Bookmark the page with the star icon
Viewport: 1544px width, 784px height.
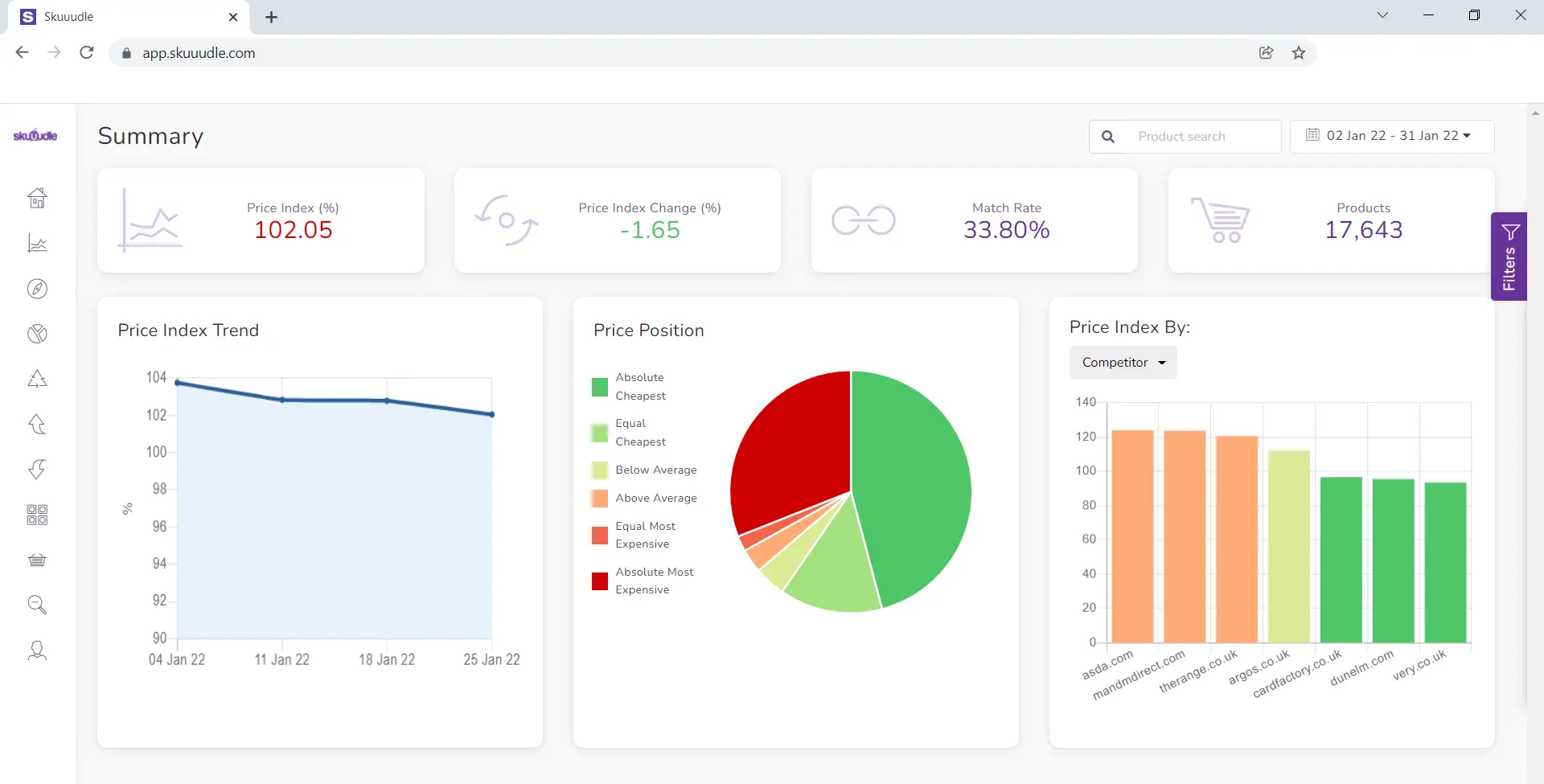pos(1298,52)
